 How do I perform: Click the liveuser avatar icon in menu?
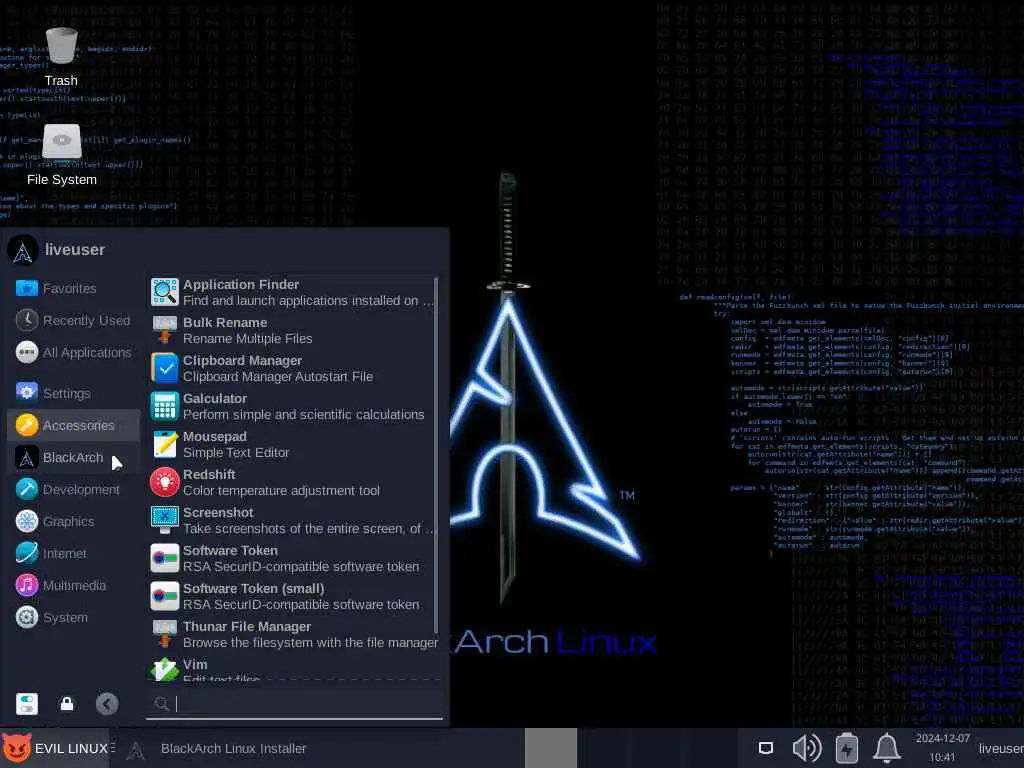click(23, 250)
